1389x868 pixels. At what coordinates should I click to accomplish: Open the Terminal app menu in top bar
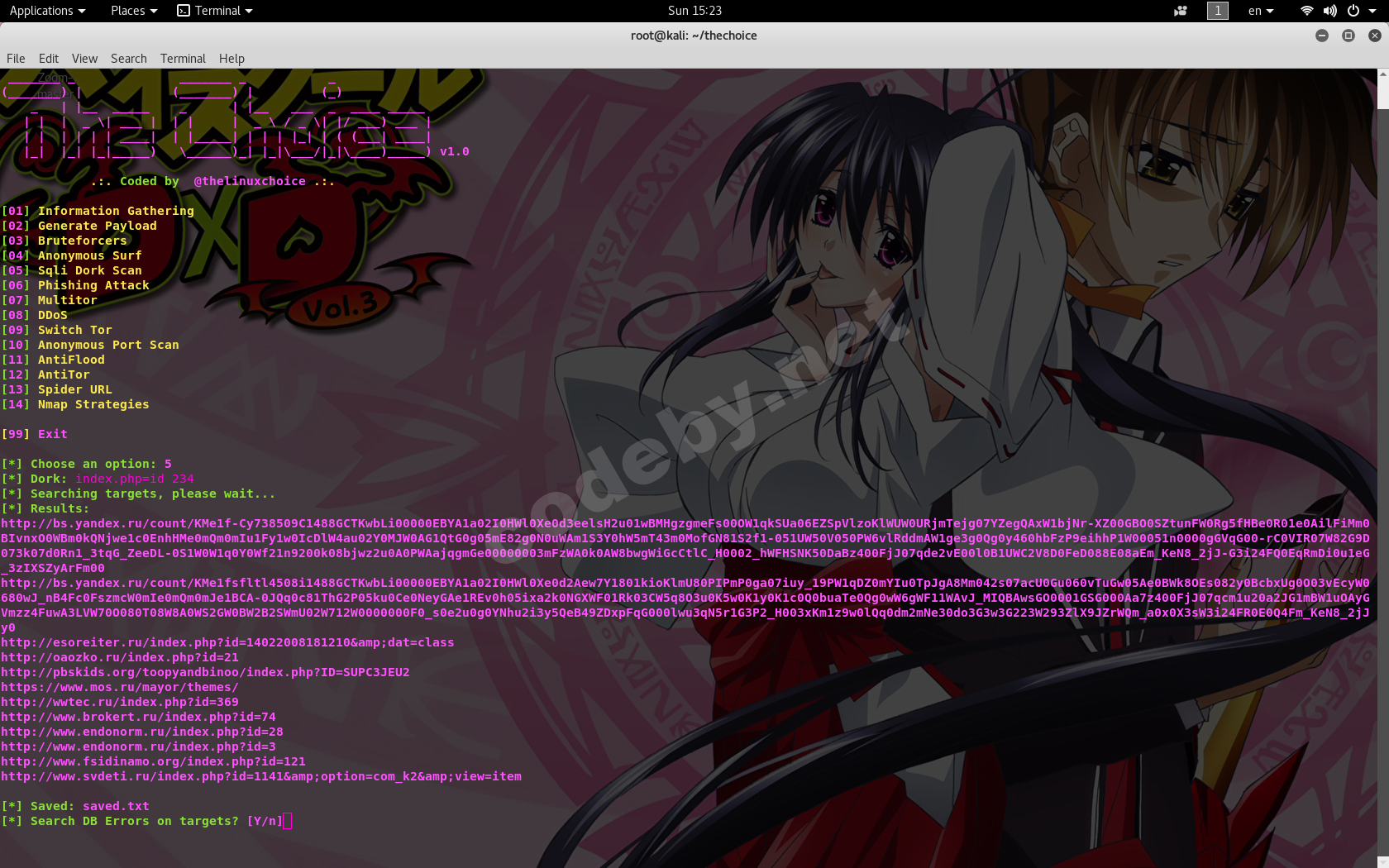(215, 11)
